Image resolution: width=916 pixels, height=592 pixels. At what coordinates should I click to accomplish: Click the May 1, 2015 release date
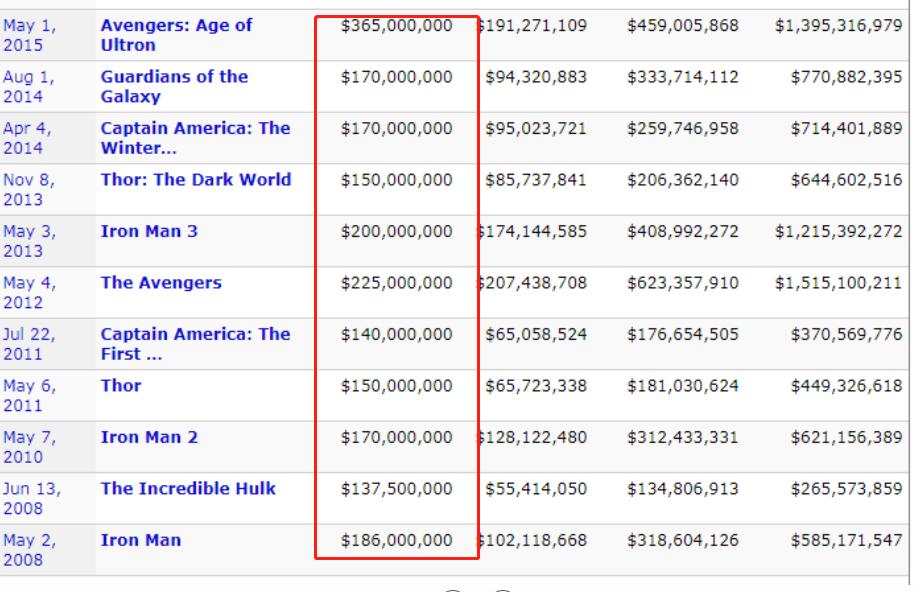[x=29, y=35]
